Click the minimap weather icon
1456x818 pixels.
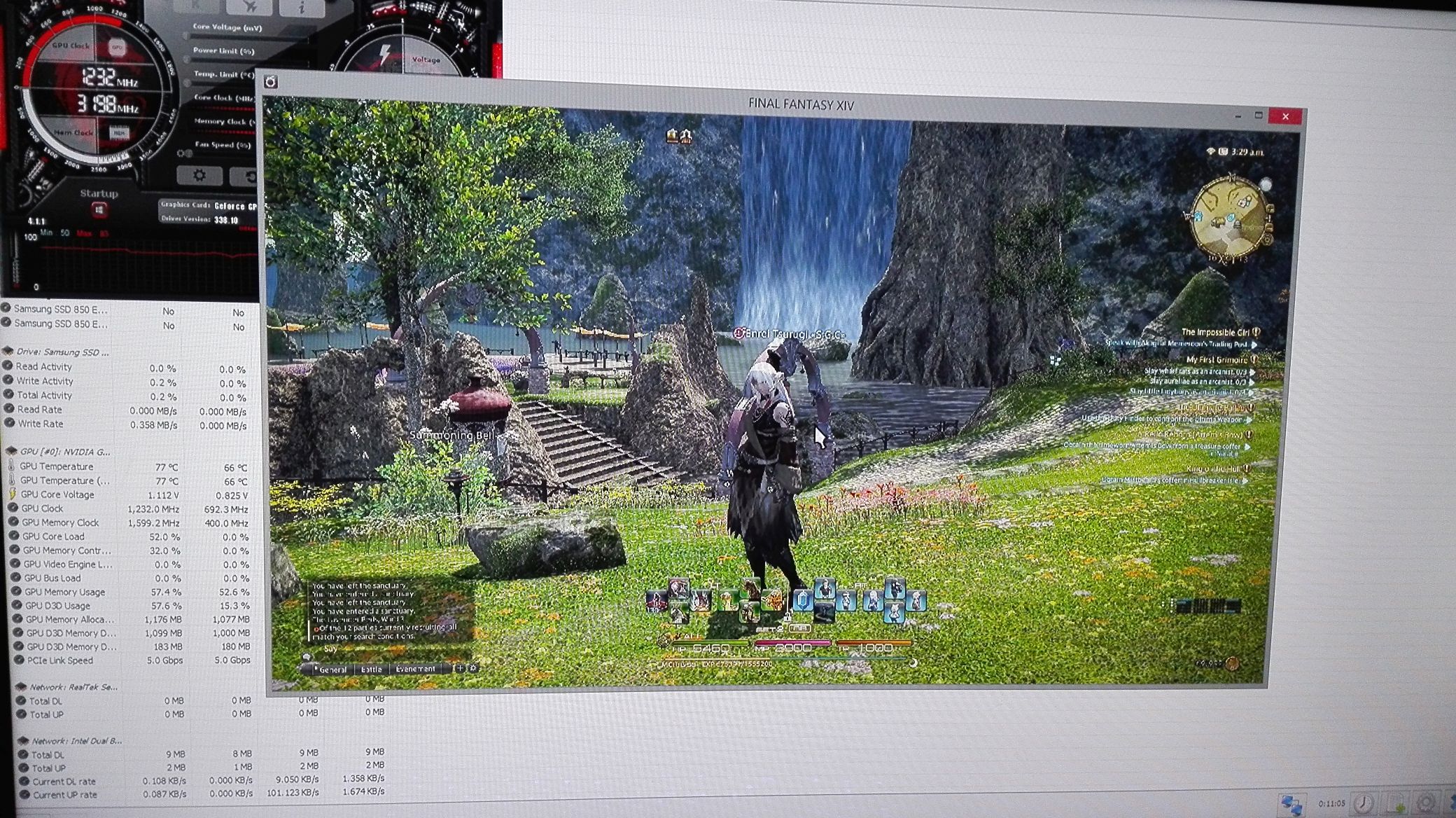(1266, 185)
